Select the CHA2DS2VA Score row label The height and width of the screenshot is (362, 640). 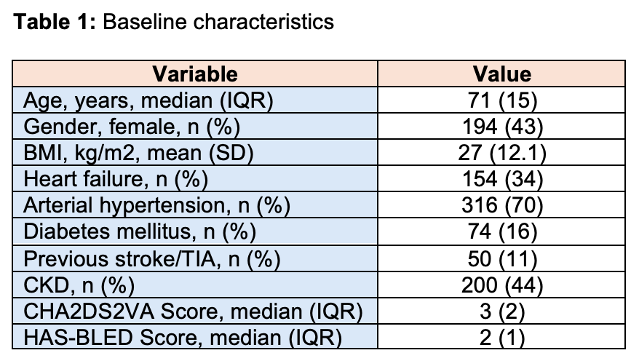pos(195,311)
